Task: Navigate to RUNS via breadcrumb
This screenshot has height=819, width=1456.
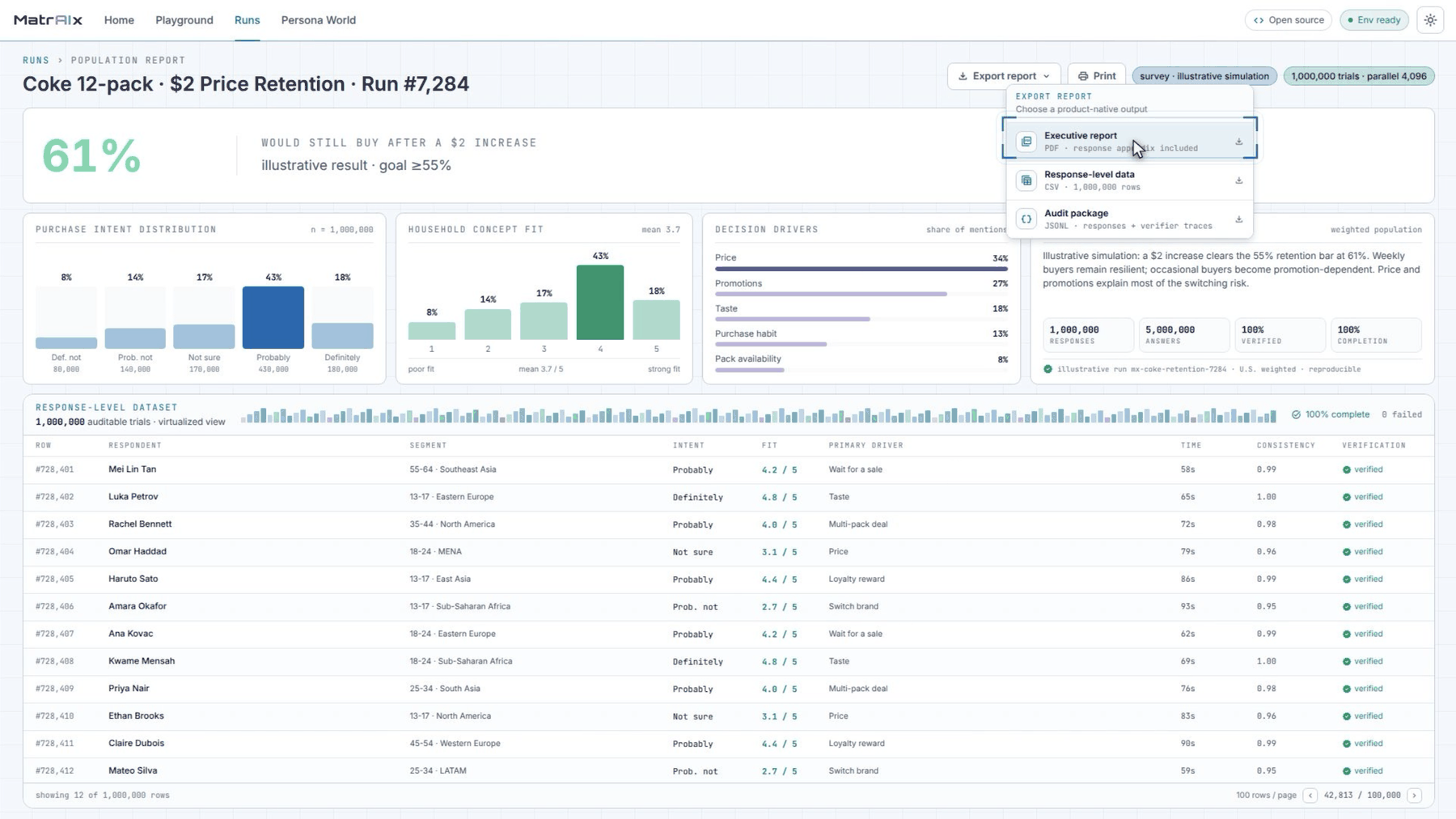Action: (36, 61)
